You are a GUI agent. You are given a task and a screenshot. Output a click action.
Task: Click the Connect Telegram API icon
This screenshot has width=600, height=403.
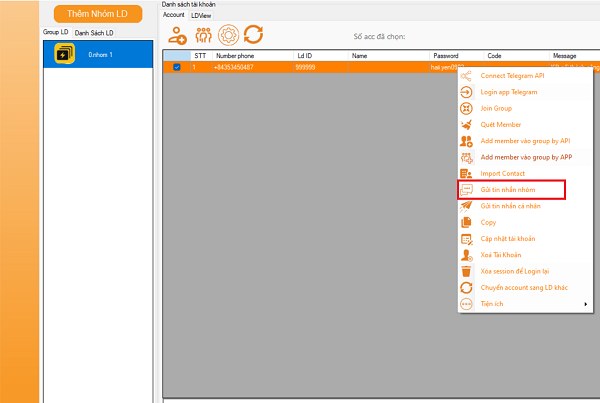466,76
